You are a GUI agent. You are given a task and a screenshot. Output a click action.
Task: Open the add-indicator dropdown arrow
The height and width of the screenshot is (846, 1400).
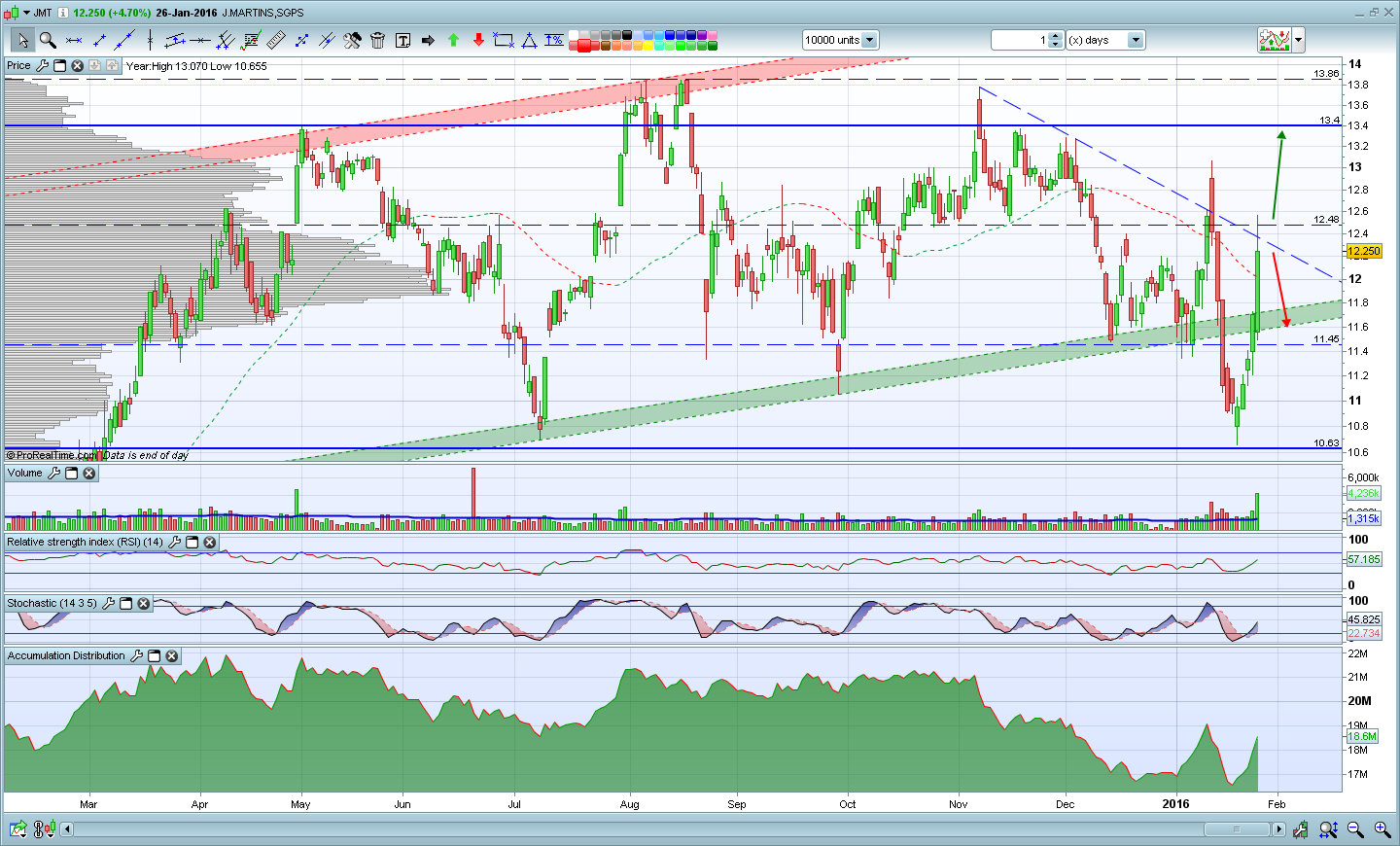(1299, 40)
